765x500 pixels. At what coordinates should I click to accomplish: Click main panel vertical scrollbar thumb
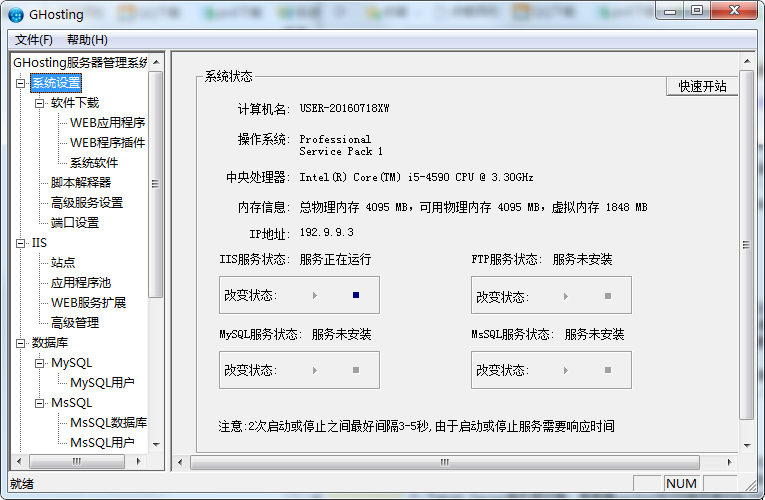(746, 245)
